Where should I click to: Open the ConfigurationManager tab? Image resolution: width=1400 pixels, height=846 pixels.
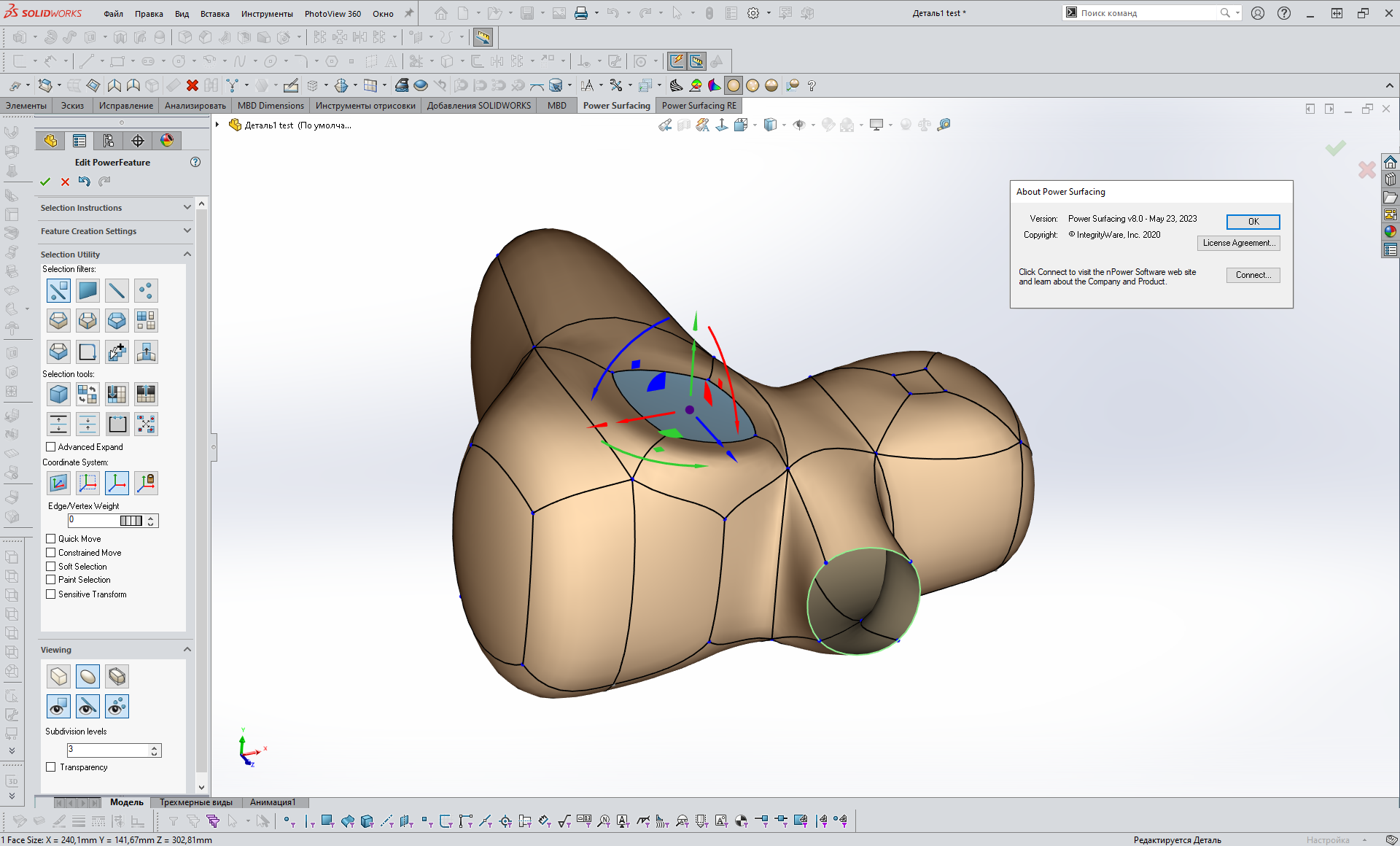tap(109, 141)
